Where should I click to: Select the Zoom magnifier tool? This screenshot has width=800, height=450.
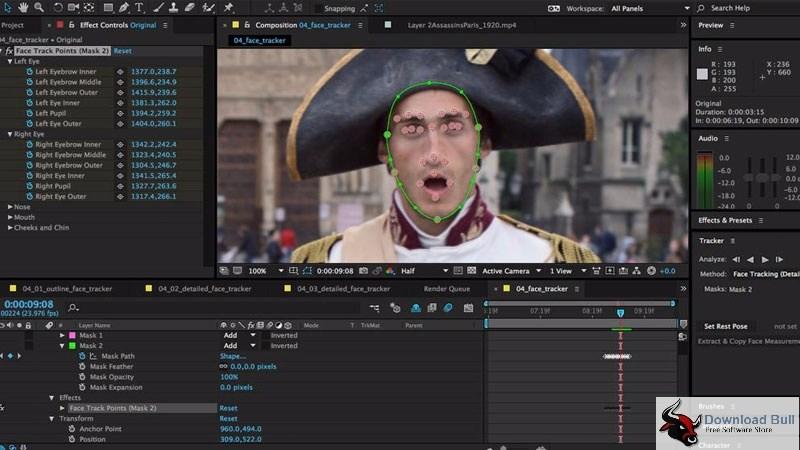point(39,8)
